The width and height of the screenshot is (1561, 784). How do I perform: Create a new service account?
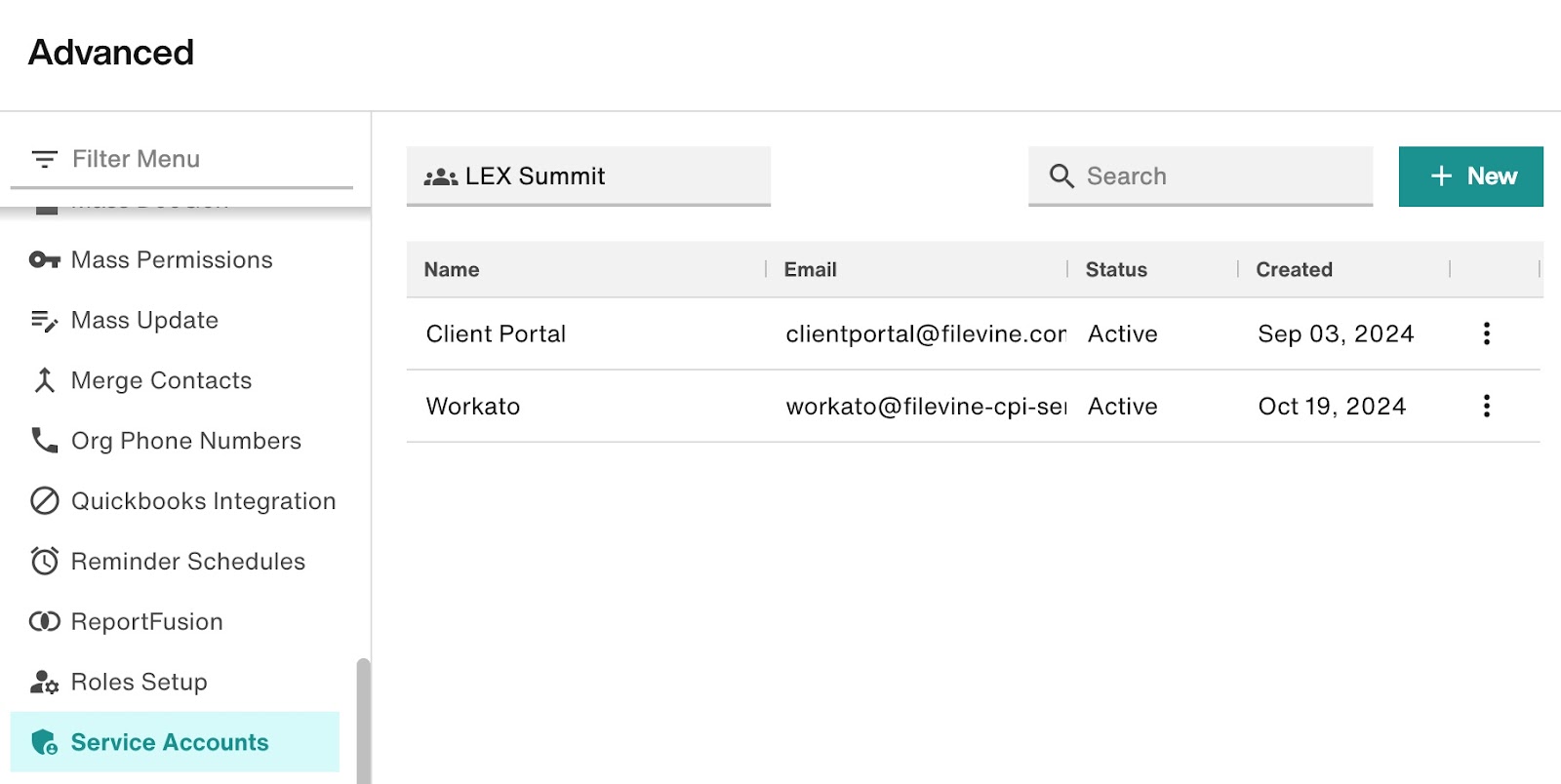click(x=1470, y=176)
